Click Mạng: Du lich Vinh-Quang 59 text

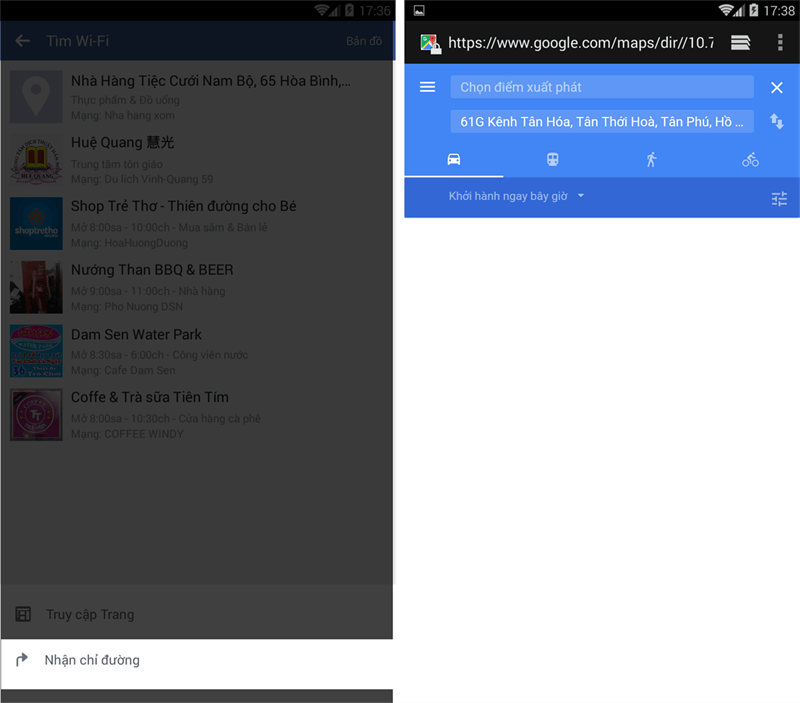click(142, 179)
